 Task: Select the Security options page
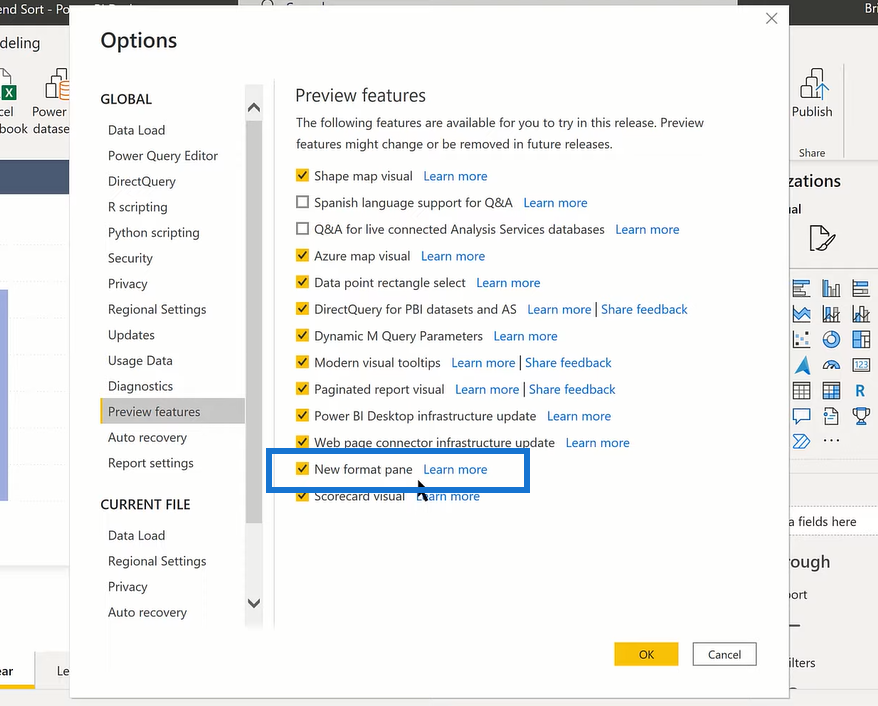click(x=130, y=258)
